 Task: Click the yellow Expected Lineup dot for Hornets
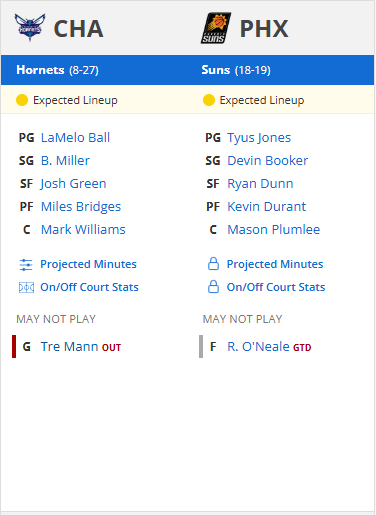click(x=22, y=100)
